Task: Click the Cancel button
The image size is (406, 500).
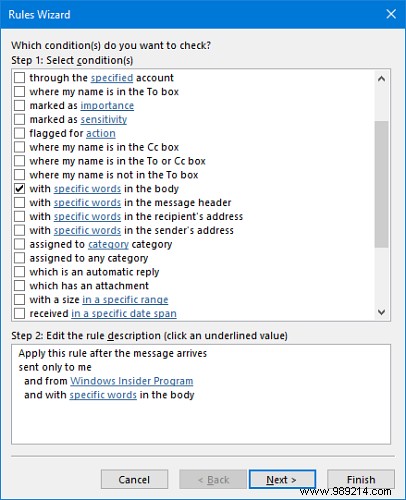Action: (134, 480)
